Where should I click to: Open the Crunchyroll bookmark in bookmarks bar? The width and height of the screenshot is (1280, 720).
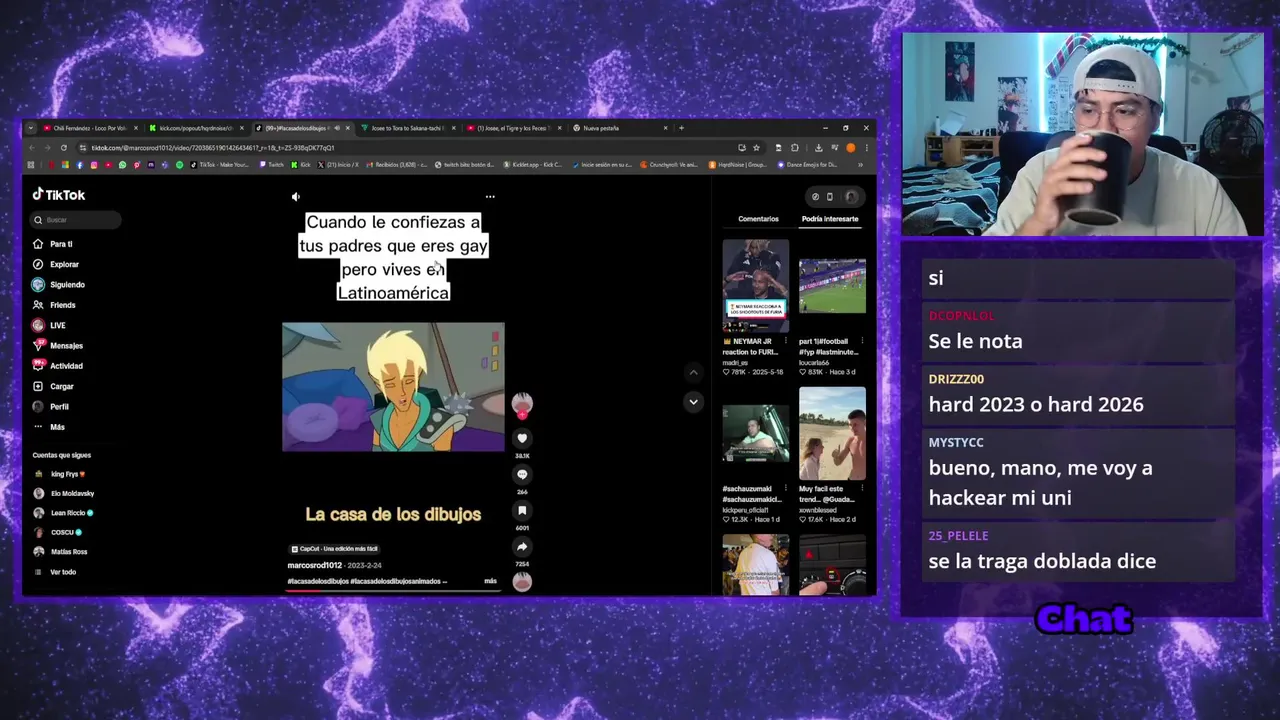671,165
